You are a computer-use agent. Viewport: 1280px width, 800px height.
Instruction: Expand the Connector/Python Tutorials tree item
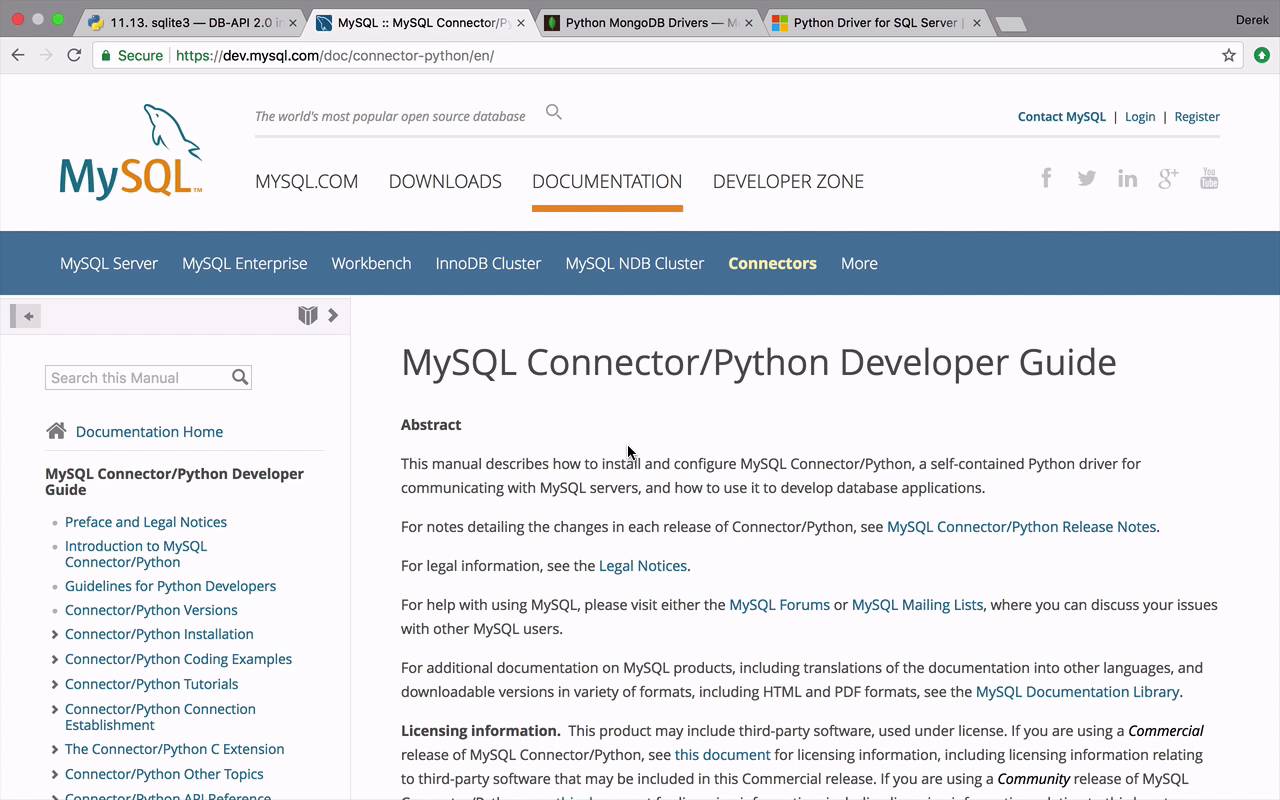54,684
